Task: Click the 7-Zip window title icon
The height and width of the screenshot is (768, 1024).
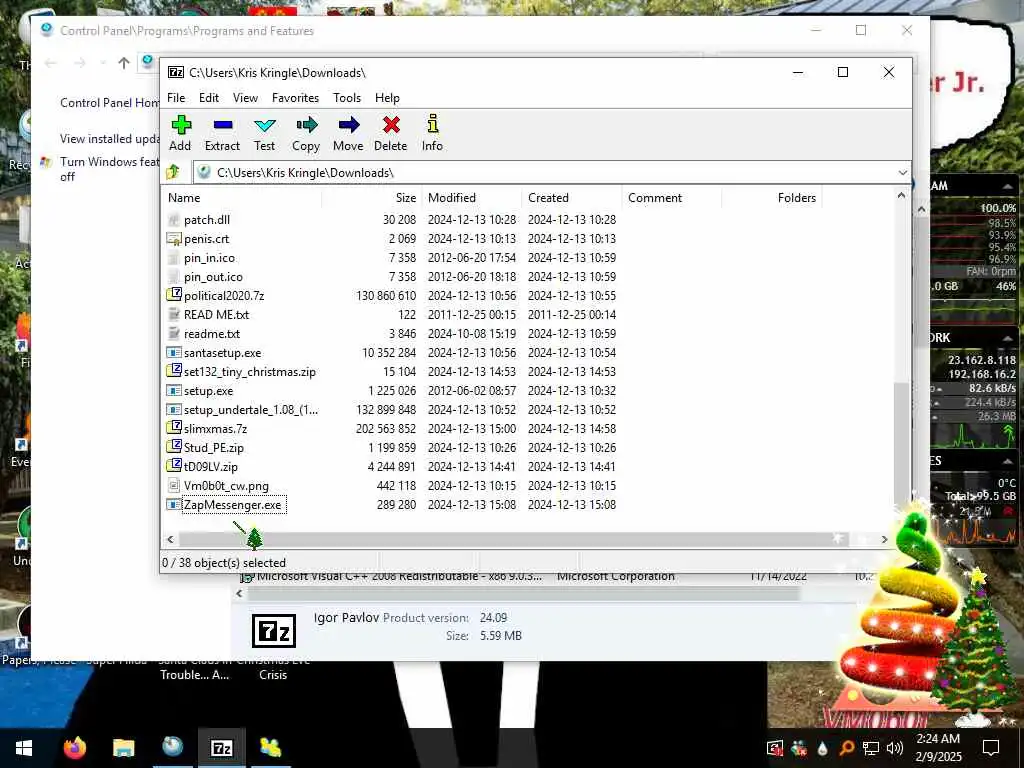Action: click(176, 72)
